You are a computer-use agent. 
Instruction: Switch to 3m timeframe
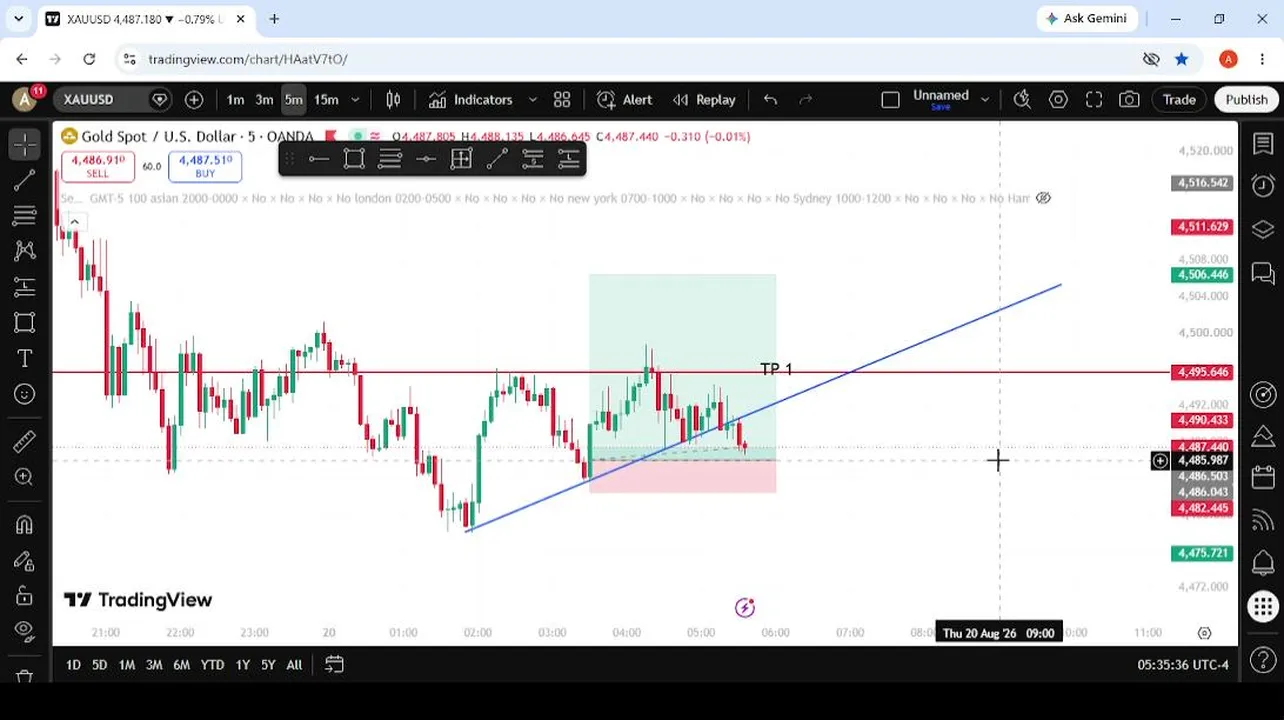[264, 99]
